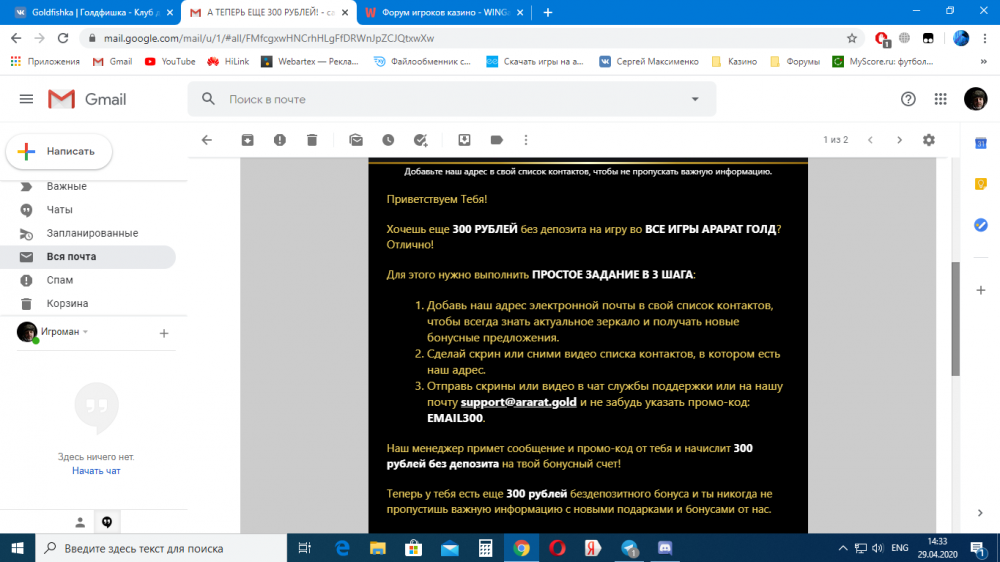
Task: Open Discord from taskbar
Action: (665, 548)
